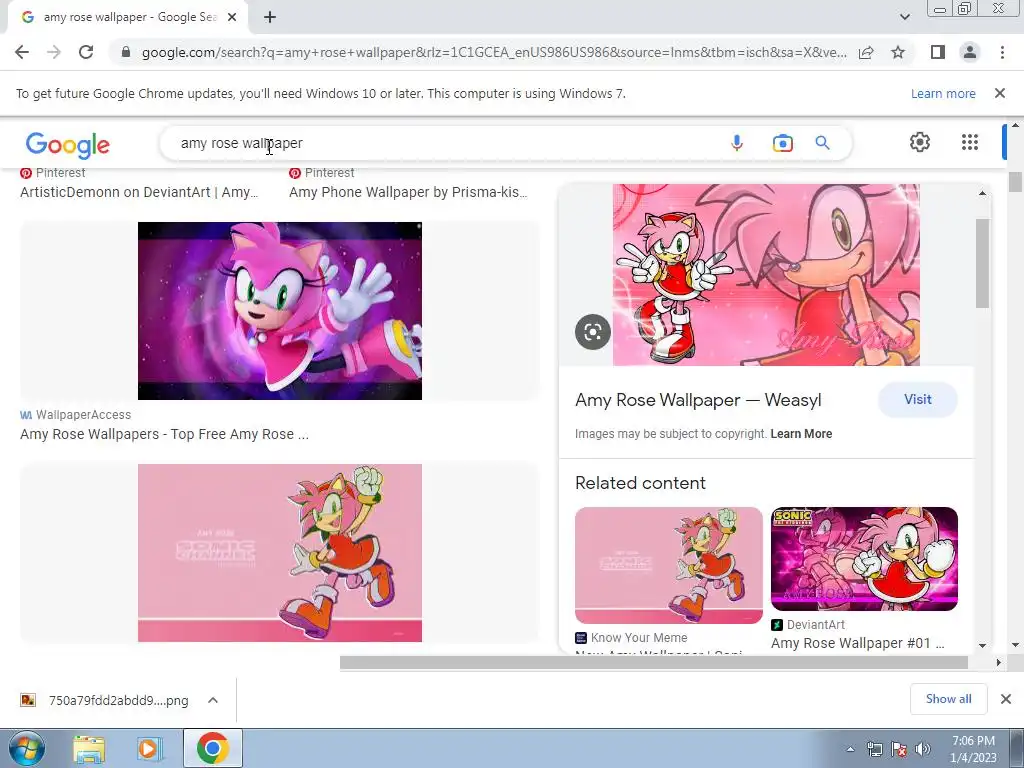1024x768 pixels.
Task: Open Windows Explorer from taskbar
Action: pos(89,748)
